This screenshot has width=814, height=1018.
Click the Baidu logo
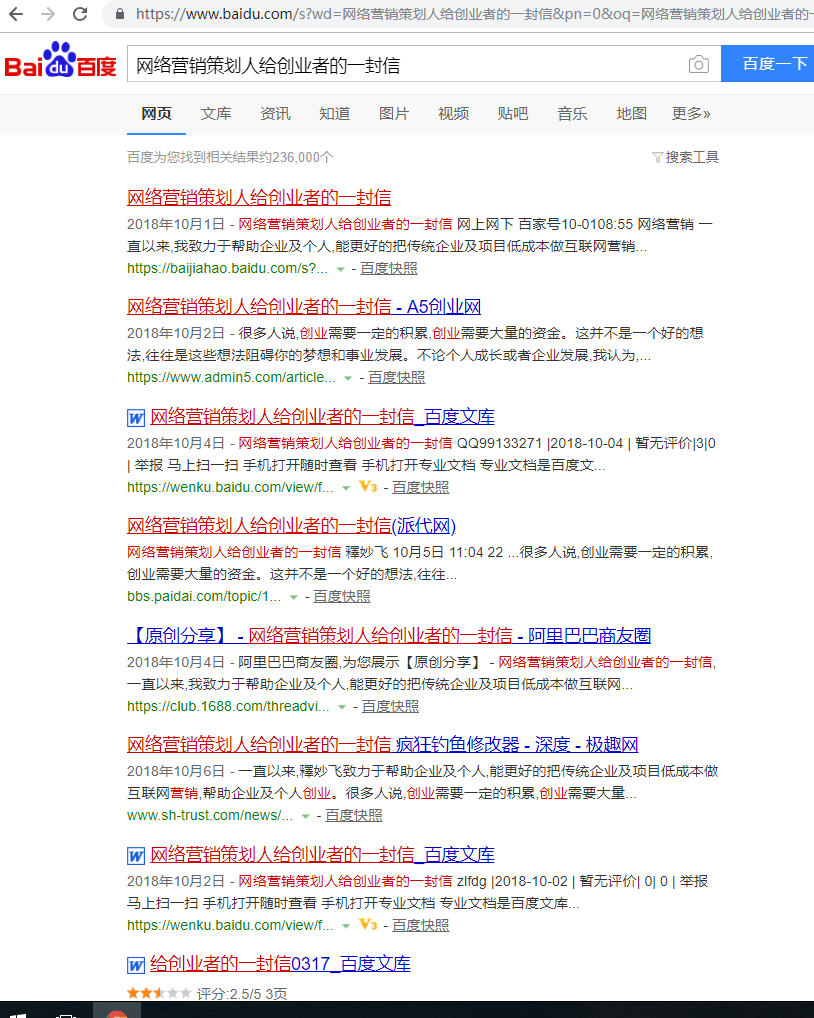click(x=60, y=64)
